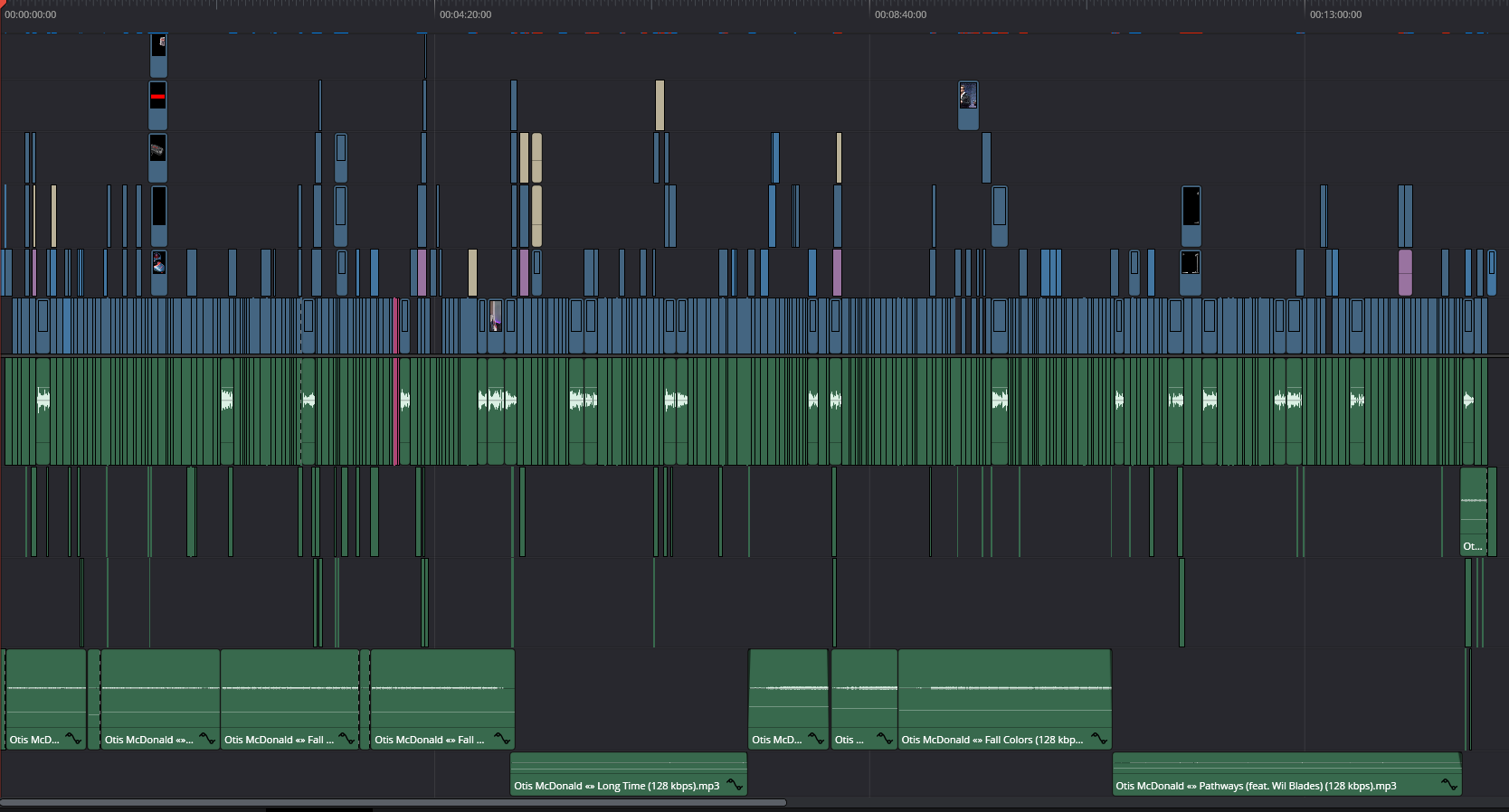Click 00:13:00:00 on the timeline ruler
The width and height of the screenshot is (1509, 812).
pos(1306,15)
